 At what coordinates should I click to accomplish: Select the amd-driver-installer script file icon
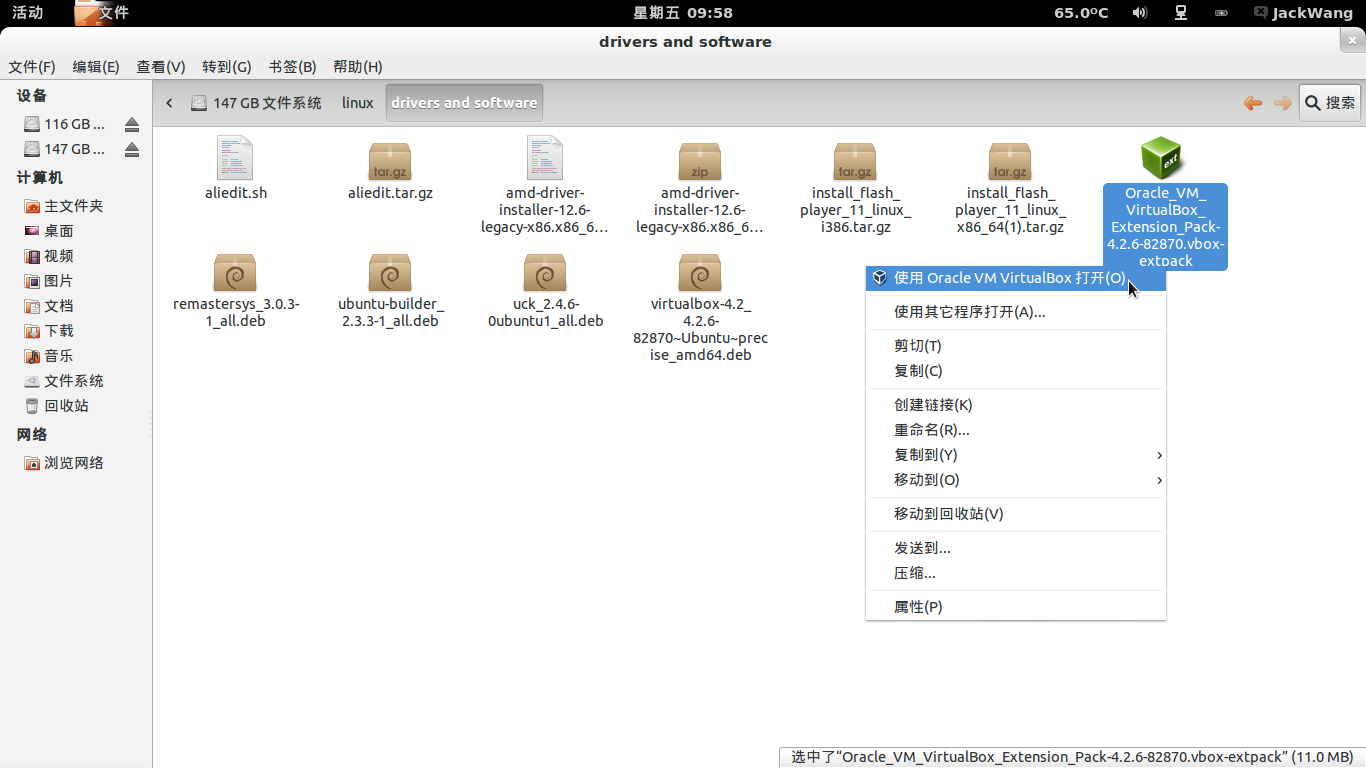coord(545,159)
